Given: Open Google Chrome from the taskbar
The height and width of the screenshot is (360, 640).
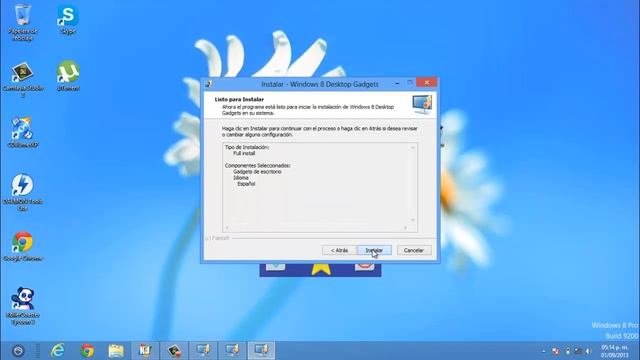Looking at the screenshot, I should coord(87,351).
